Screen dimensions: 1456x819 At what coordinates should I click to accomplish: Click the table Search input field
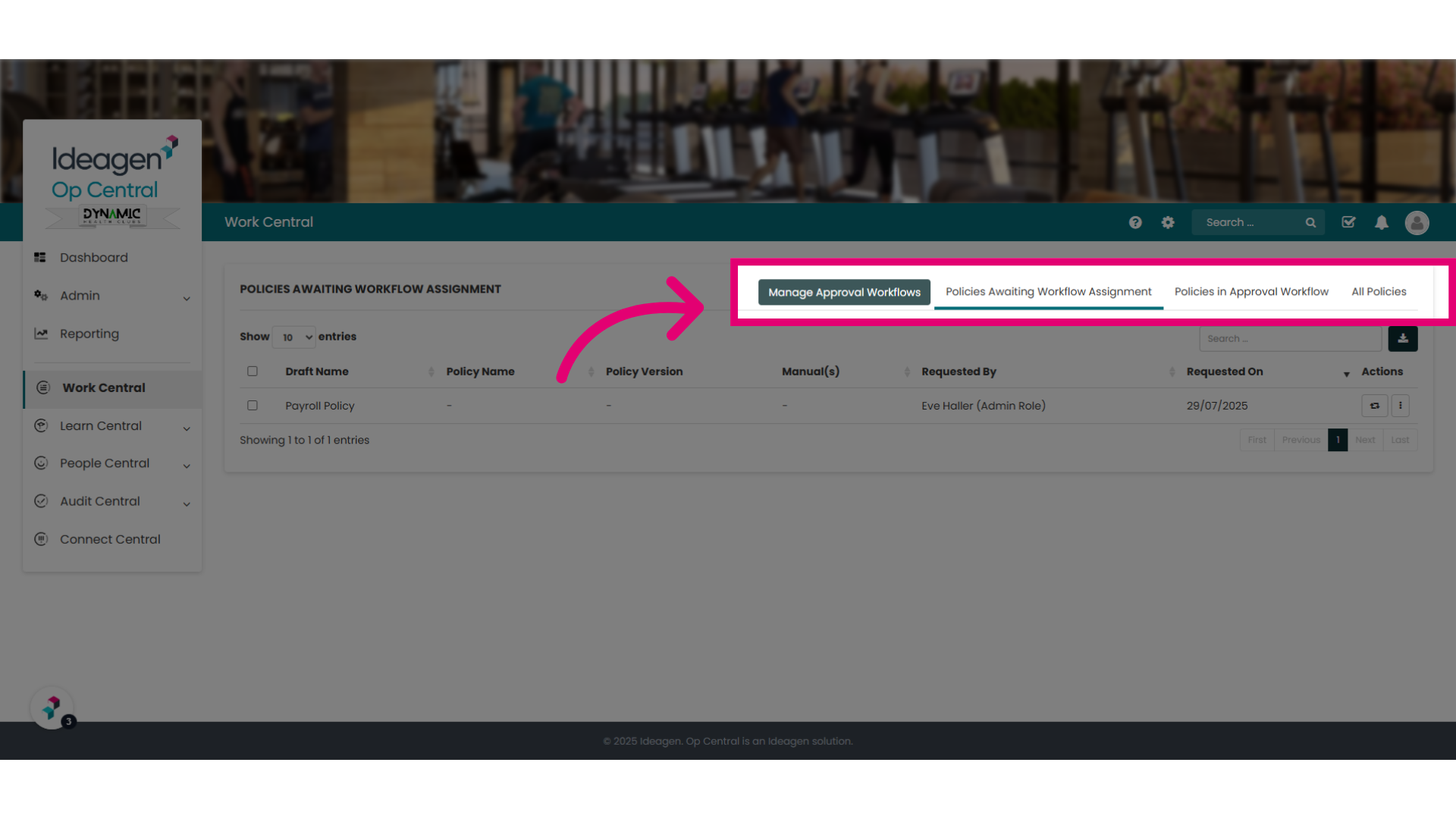coord(1291,339)
